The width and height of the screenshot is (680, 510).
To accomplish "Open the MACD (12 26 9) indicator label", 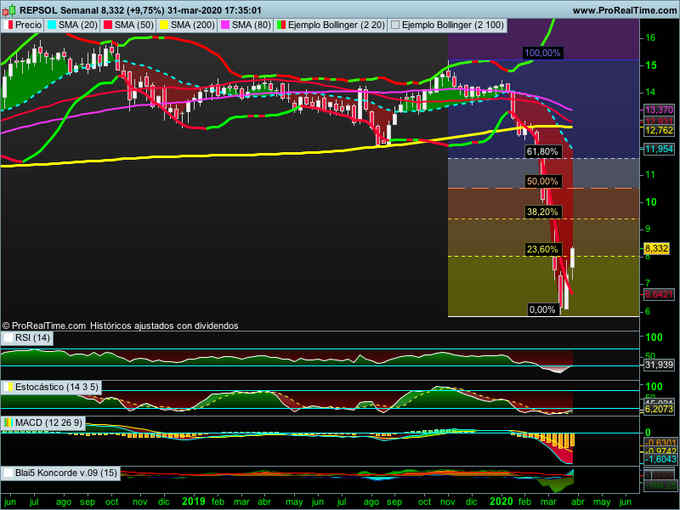I will (x=42, y=423).
